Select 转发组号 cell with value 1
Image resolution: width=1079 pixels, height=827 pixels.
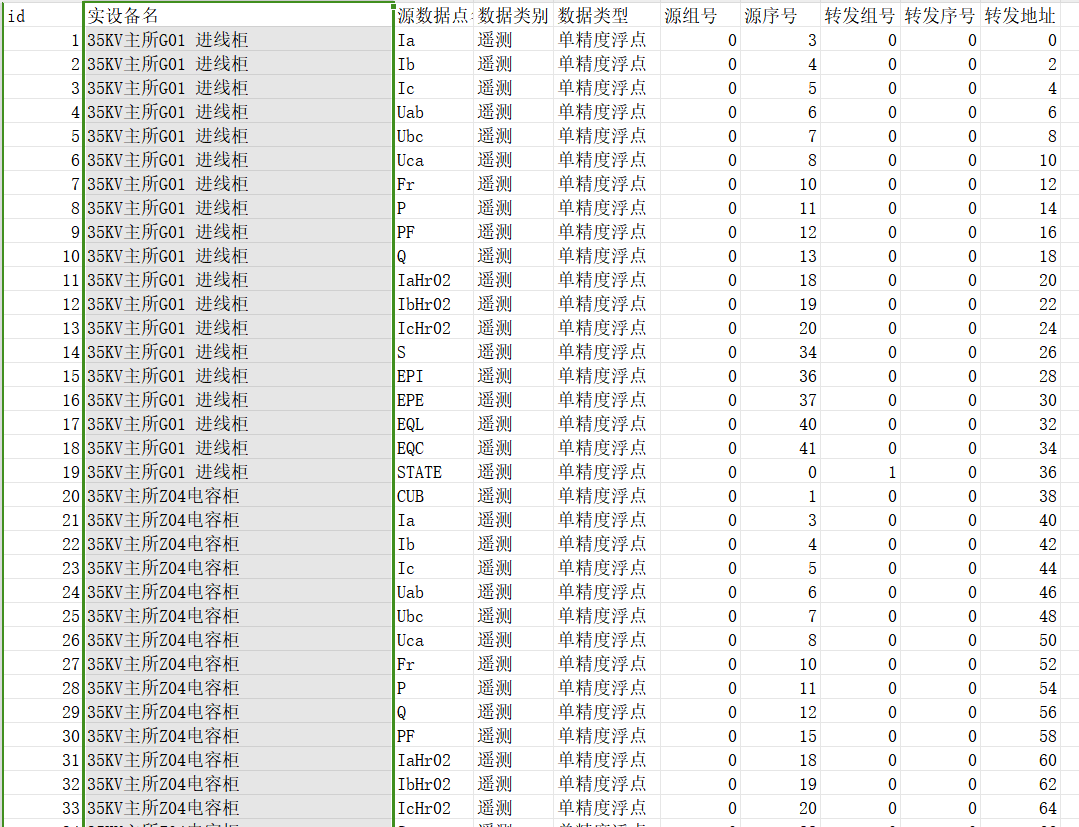pyautogui.click(x=860, y=472)
